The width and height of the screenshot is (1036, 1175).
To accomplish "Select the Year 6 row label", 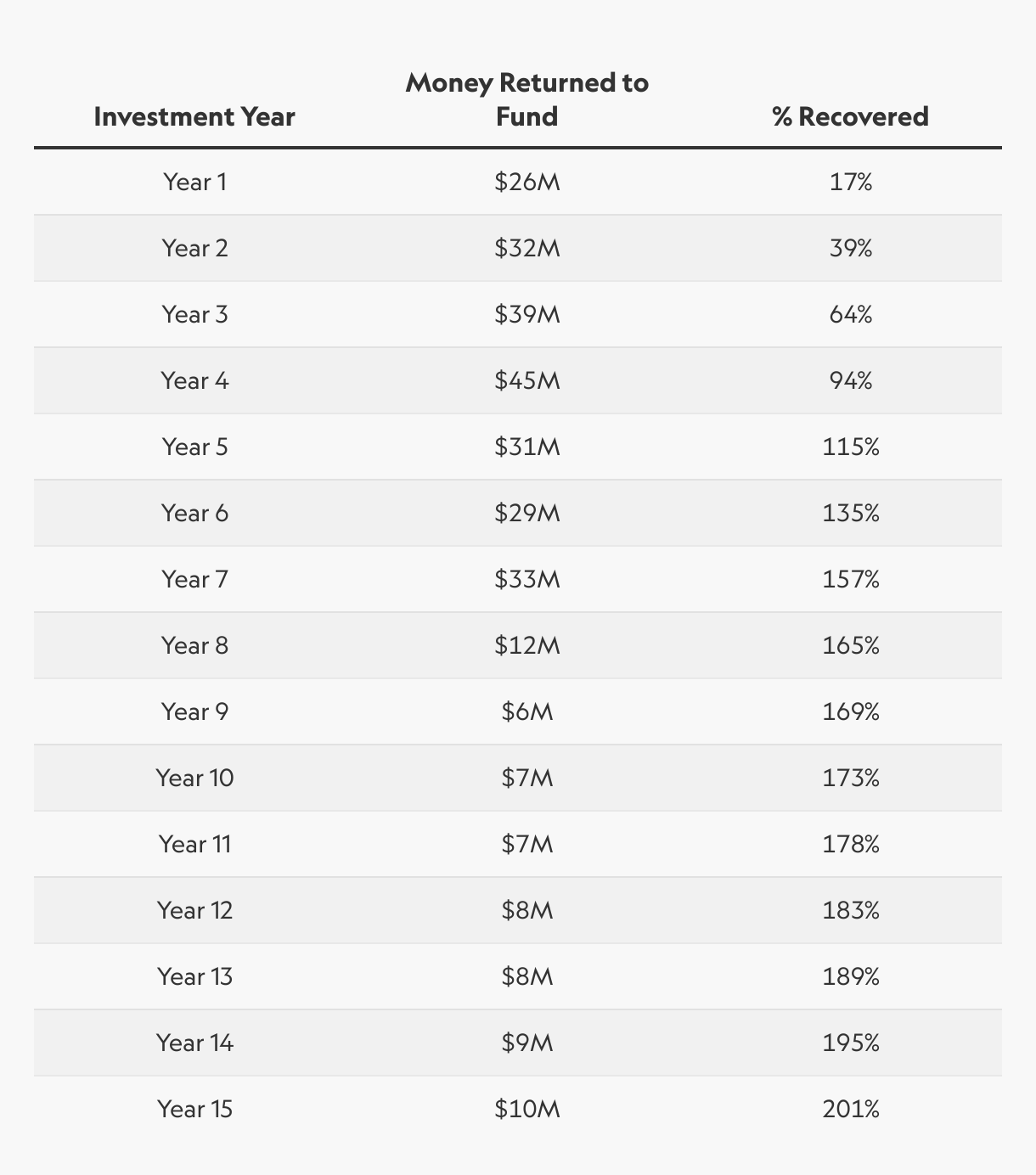I will click(194, 513).
